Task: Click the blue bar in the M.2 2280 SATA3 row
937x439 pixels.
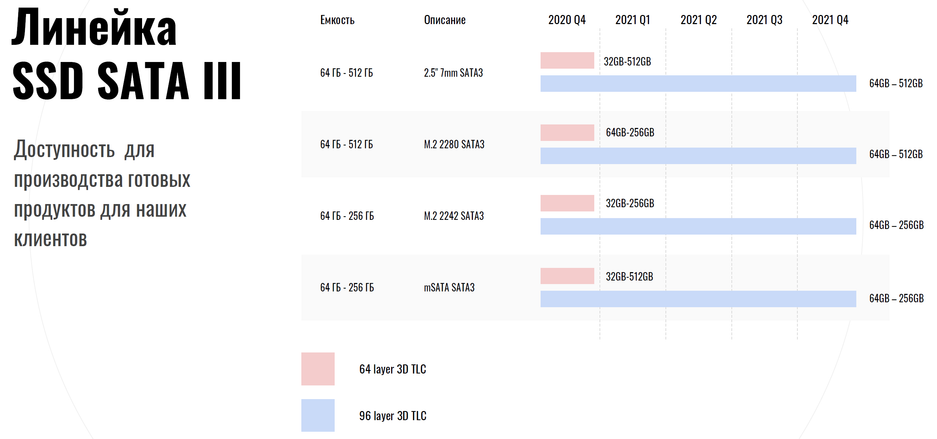Action: [698, 155]
